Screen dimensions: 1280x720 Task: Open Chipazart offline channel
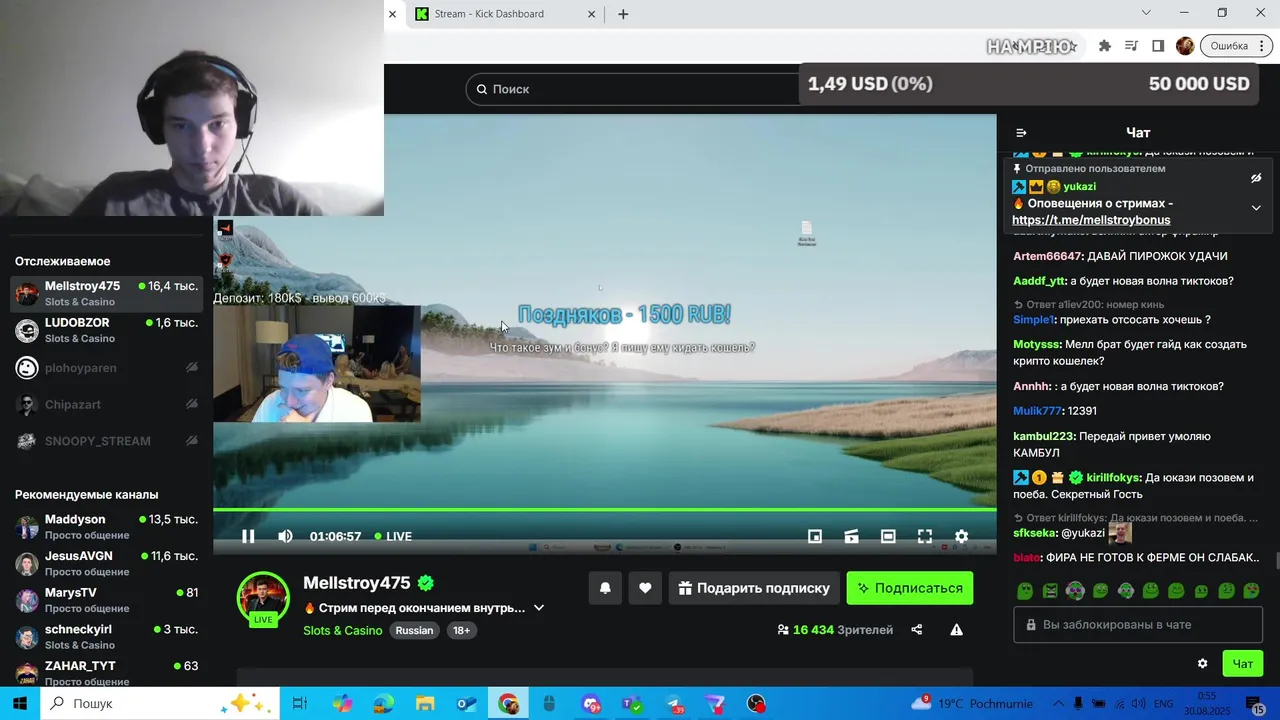pyautogui.click(x=106, y=404)
